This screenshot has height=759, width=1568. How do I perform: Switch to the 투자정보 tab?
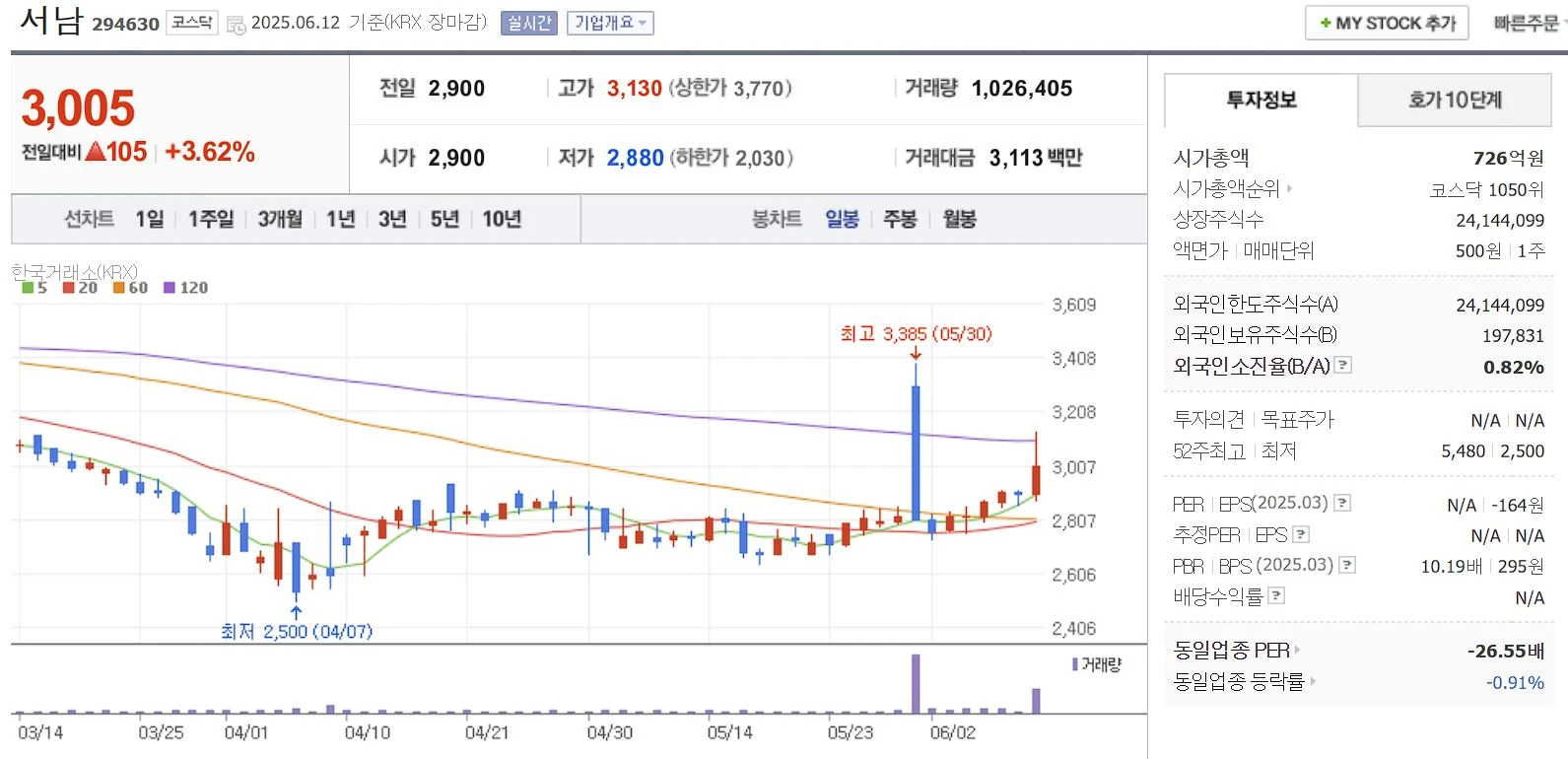point(1261,100)
